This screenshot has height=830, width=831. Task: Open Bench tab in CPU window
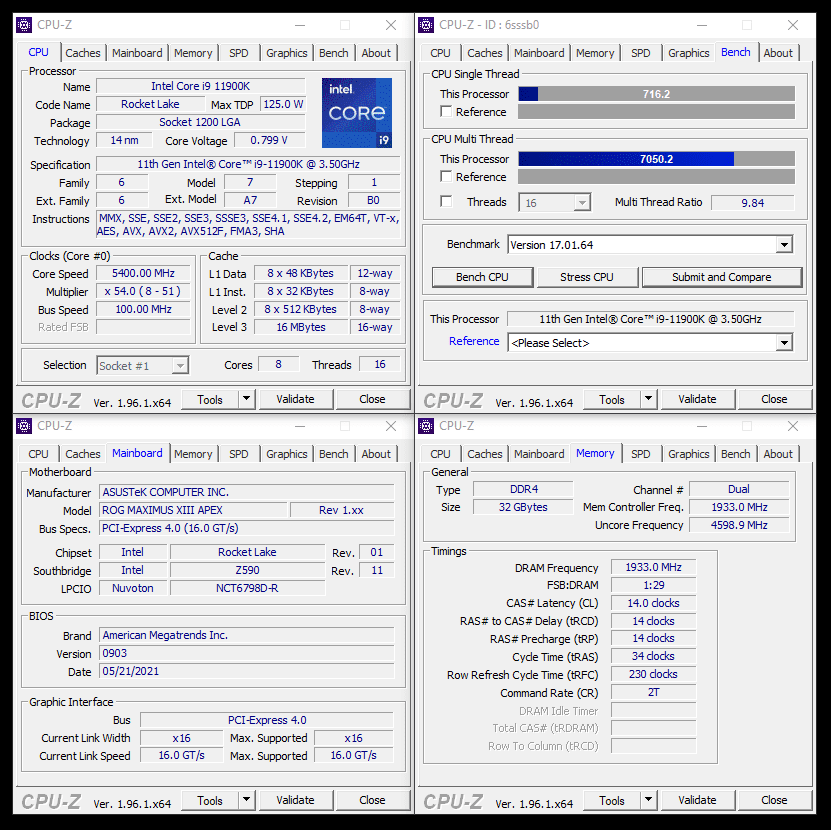click(334, 53)
